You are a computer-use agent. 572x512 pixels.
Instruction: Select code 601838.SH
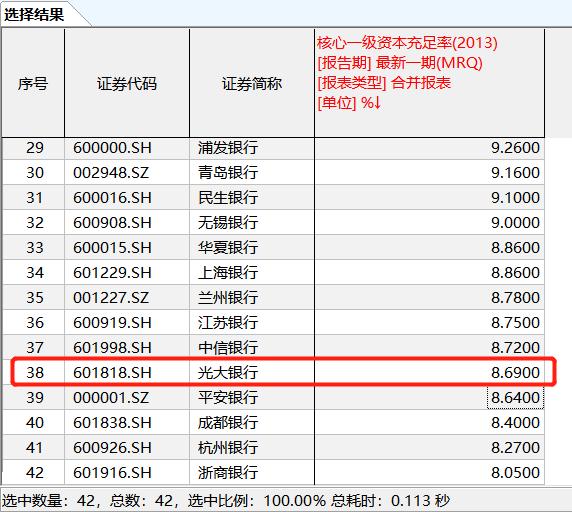coord(112,423)
